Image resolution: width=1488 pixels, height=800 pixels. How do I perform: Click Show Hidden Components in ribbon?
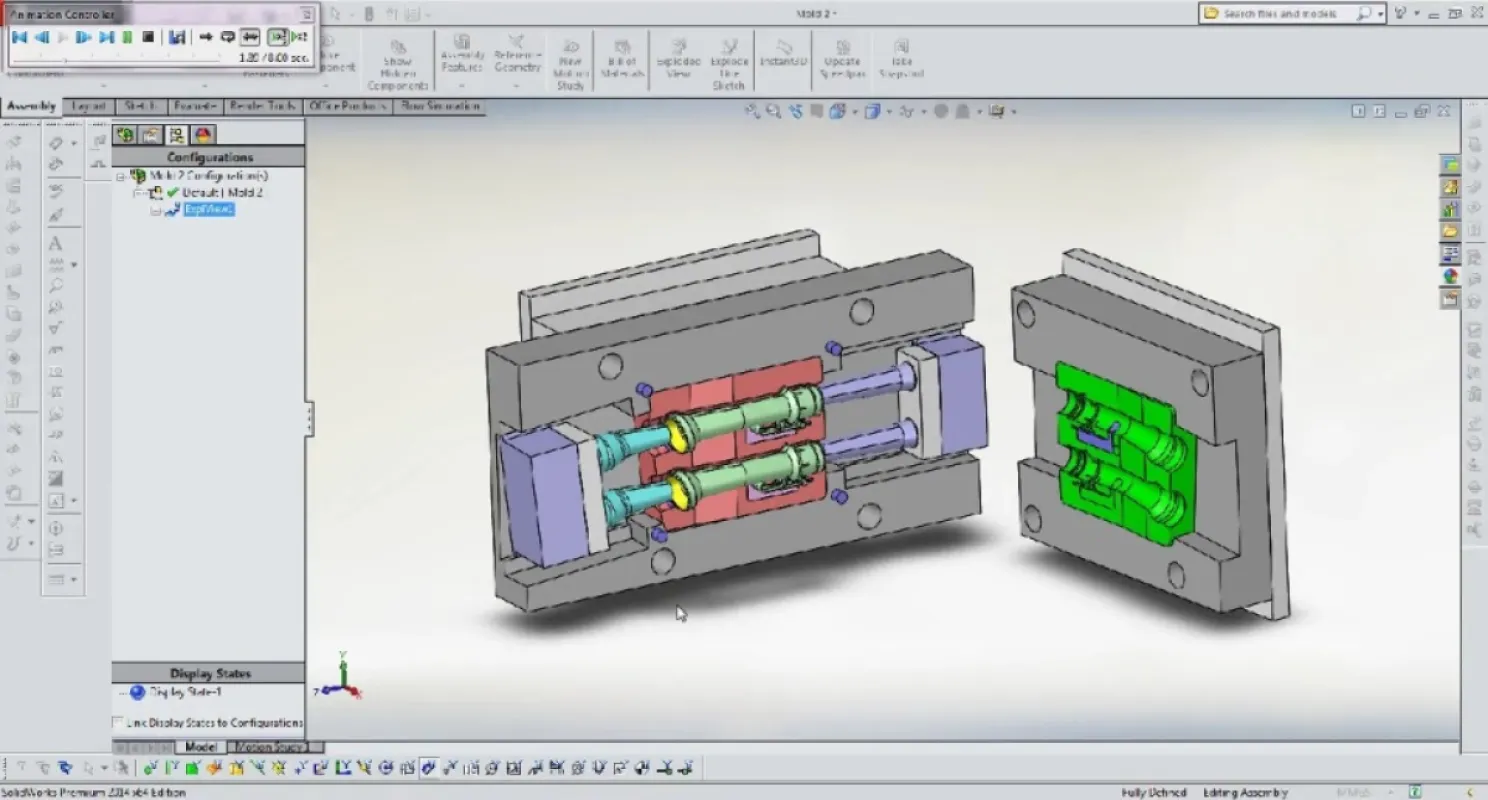(397, 66)
